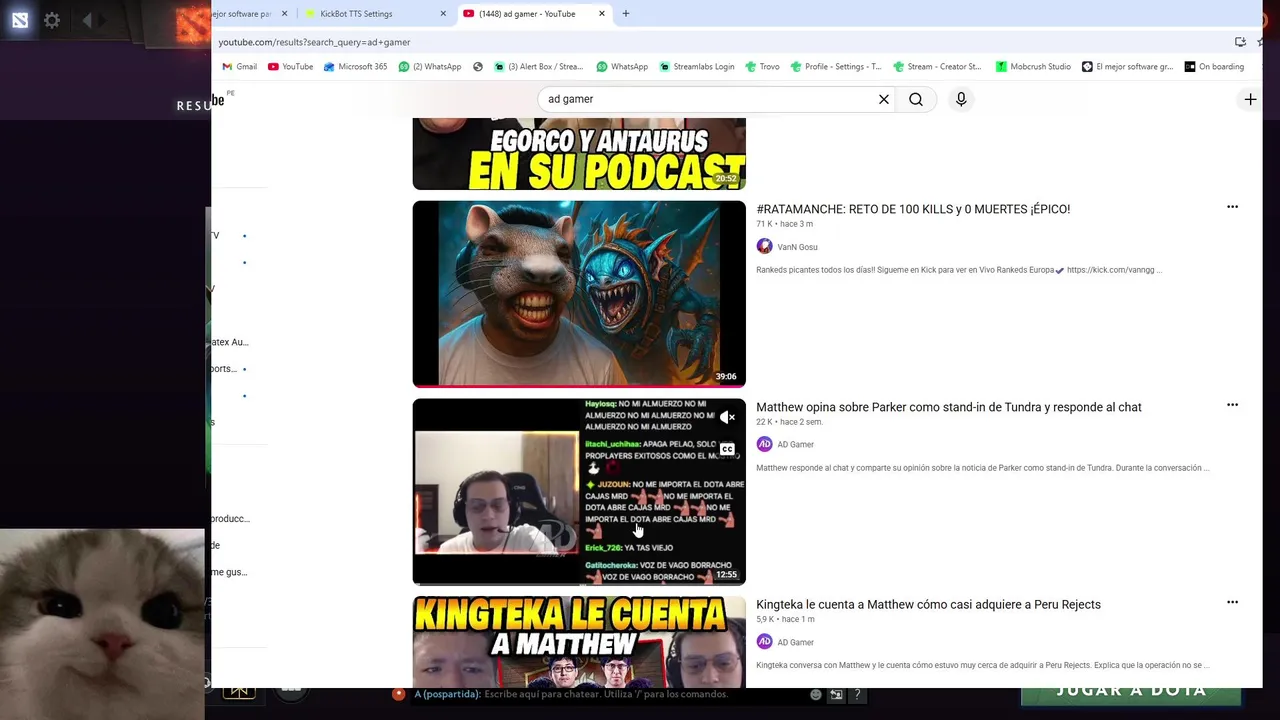The height and width of the screenshot is (720, 1280).
Task: Open the settings gear at top left
Action: (x=52, y=20)
